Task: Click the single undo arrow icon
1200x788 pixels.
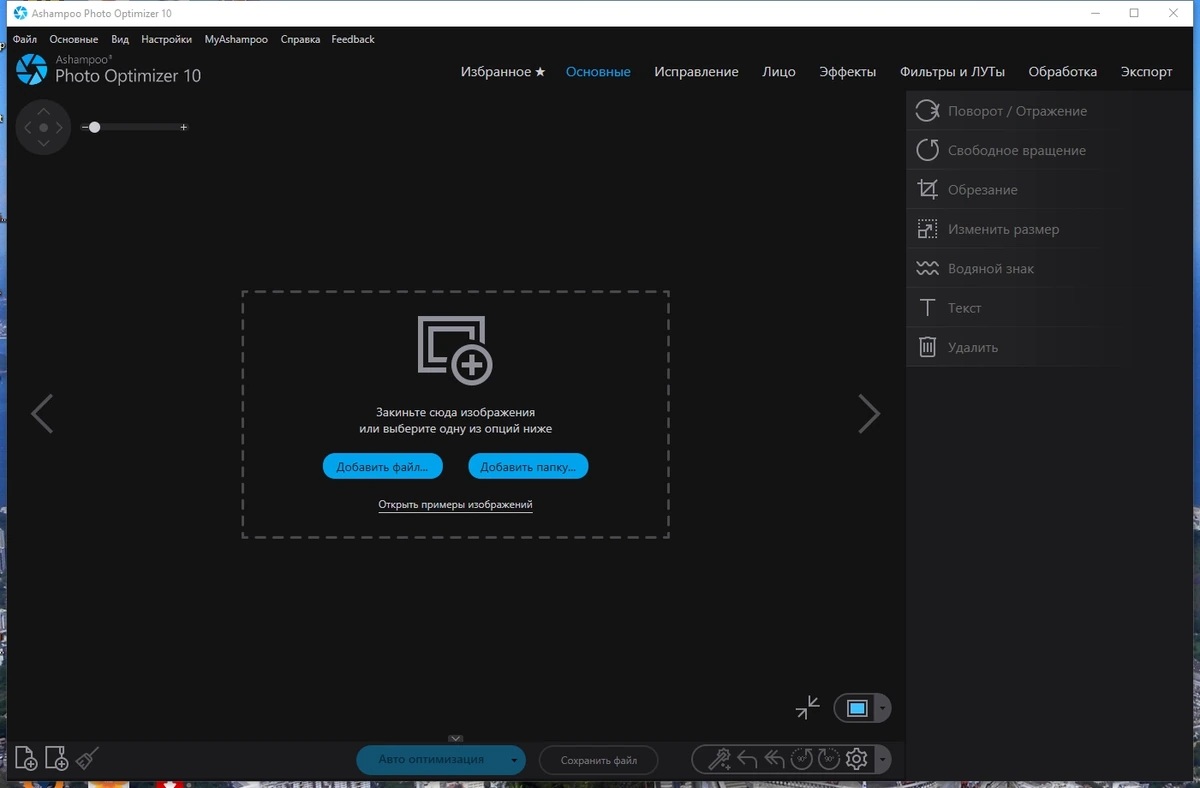Action: (747, 759)
